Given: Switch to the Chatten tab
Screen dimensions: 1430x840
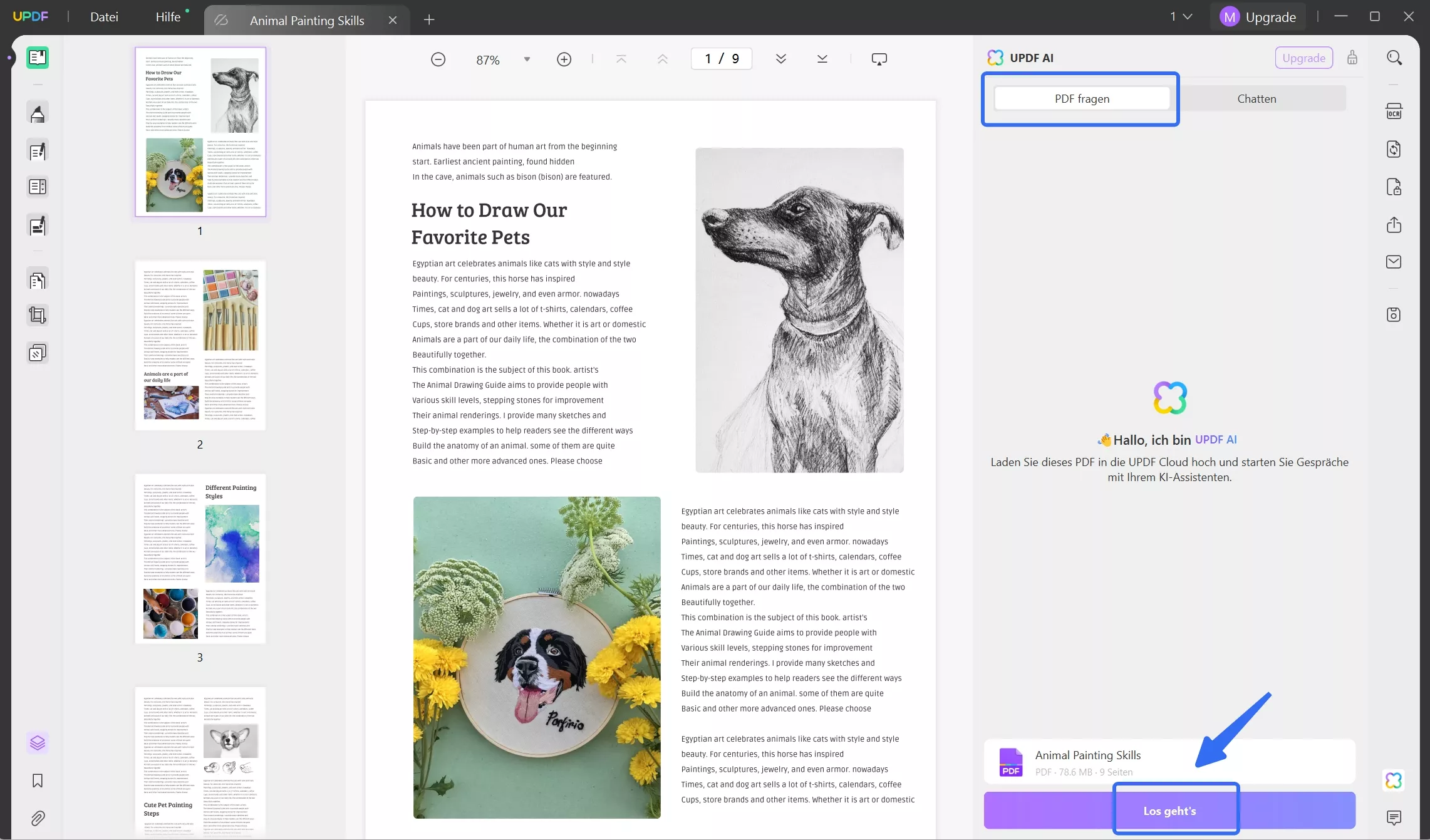Looking at the screenshot, I should pyautogui.click(x=1256, y=99).
